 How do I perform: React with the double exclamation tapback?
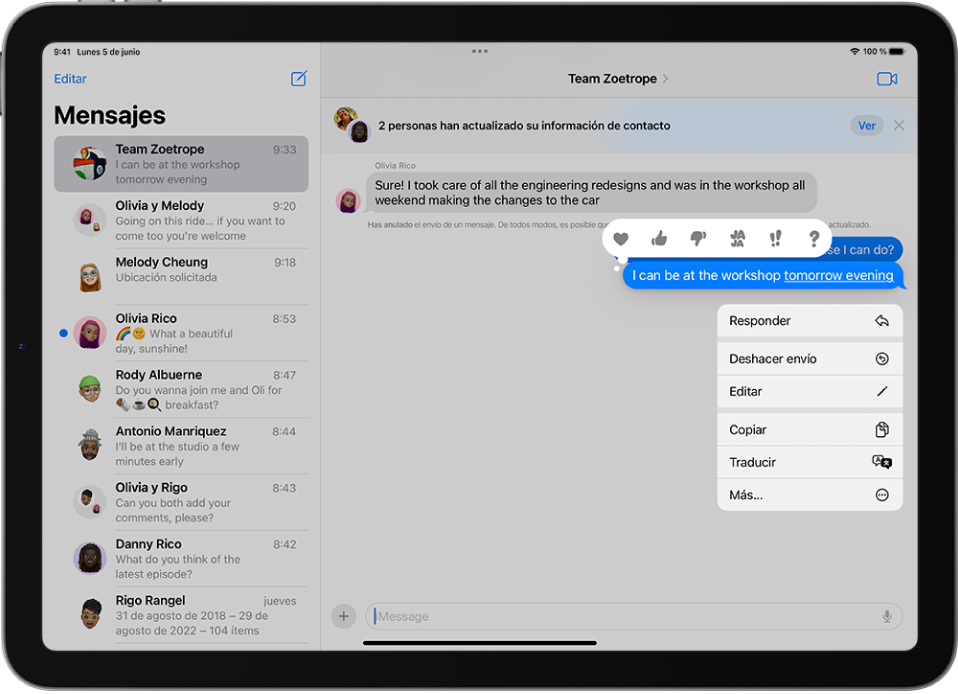(775, 238)
